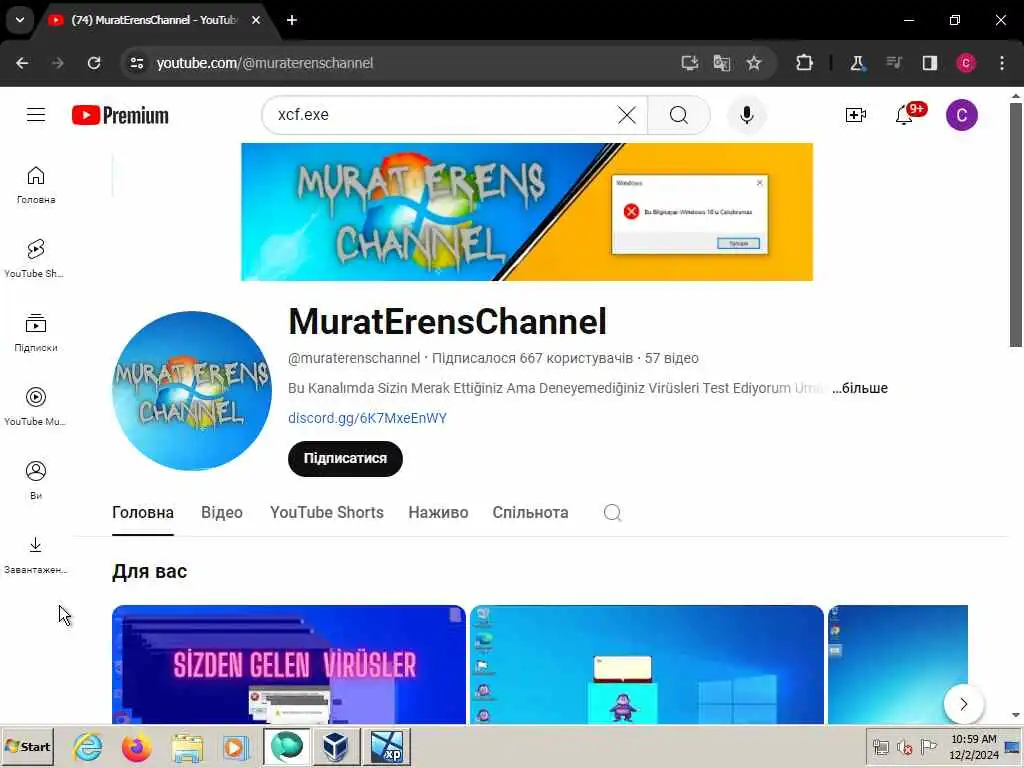Open a new browser tab
This screenshot has width=1024, height=768.
pos(292,20)
